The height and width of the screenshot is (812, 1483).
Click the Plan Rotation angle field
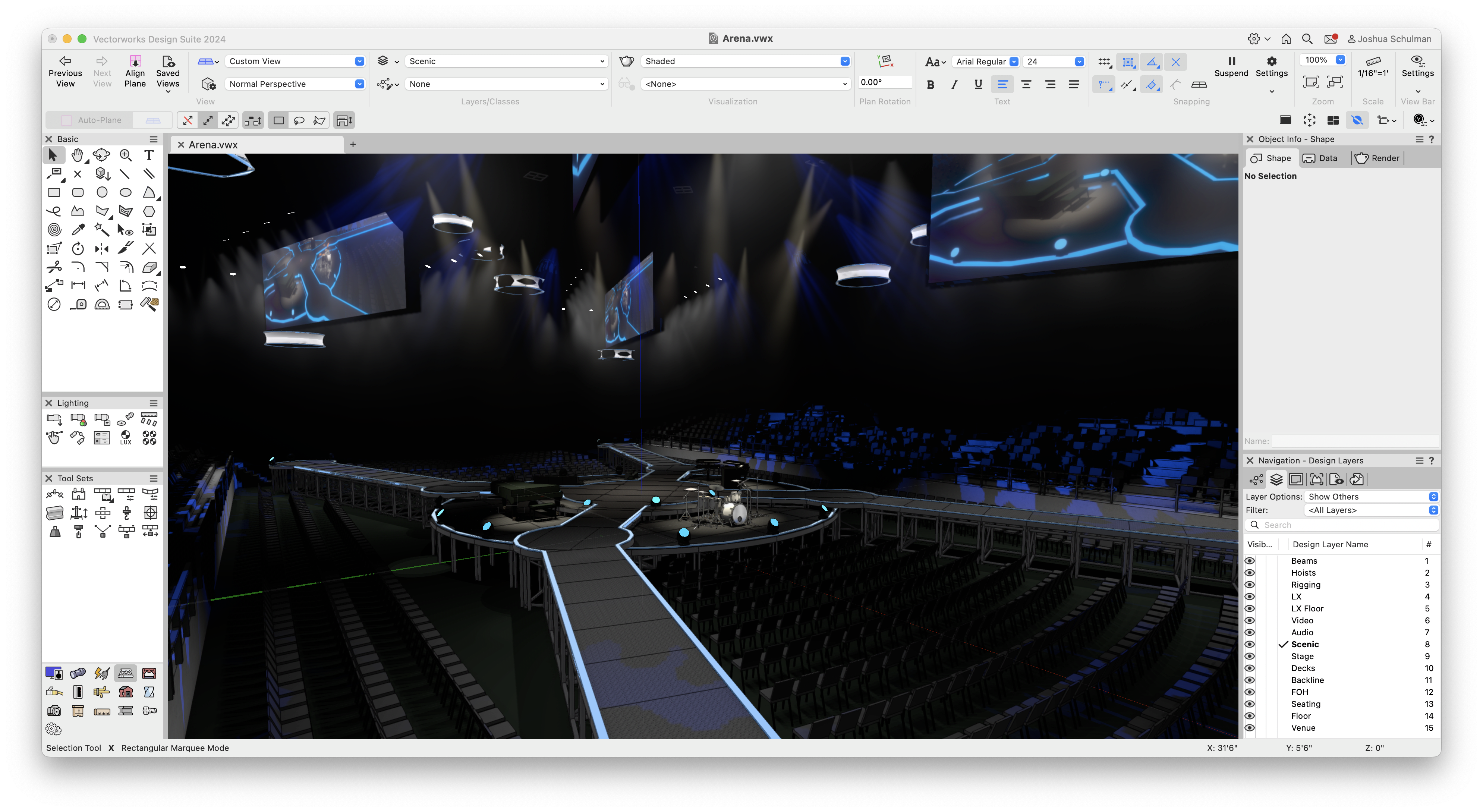[884, 82]
